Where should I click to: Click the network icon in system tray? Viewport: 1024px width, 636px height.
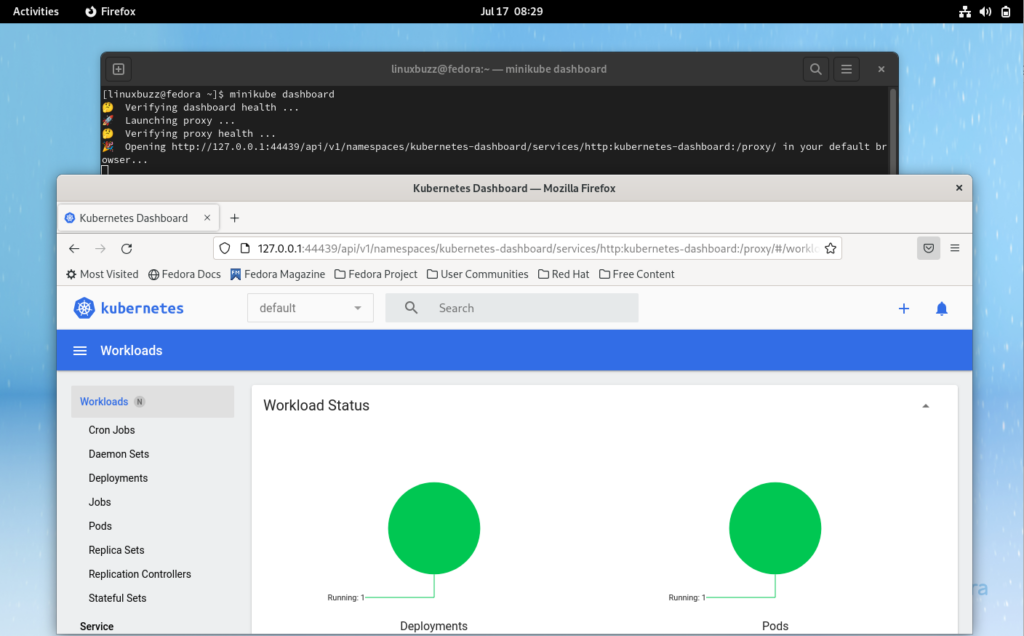(x=965, y=11)
